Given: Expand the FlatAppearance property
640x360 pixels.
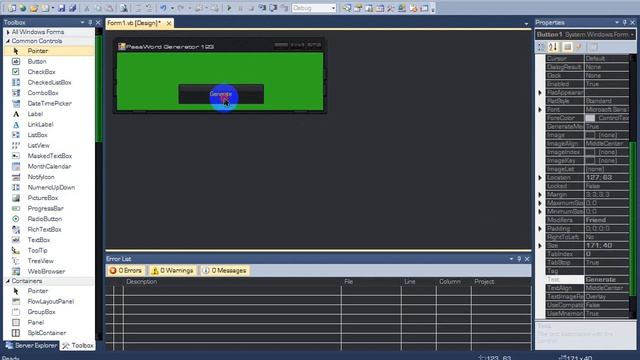Looking at the screenshot, I should point(540,93).
